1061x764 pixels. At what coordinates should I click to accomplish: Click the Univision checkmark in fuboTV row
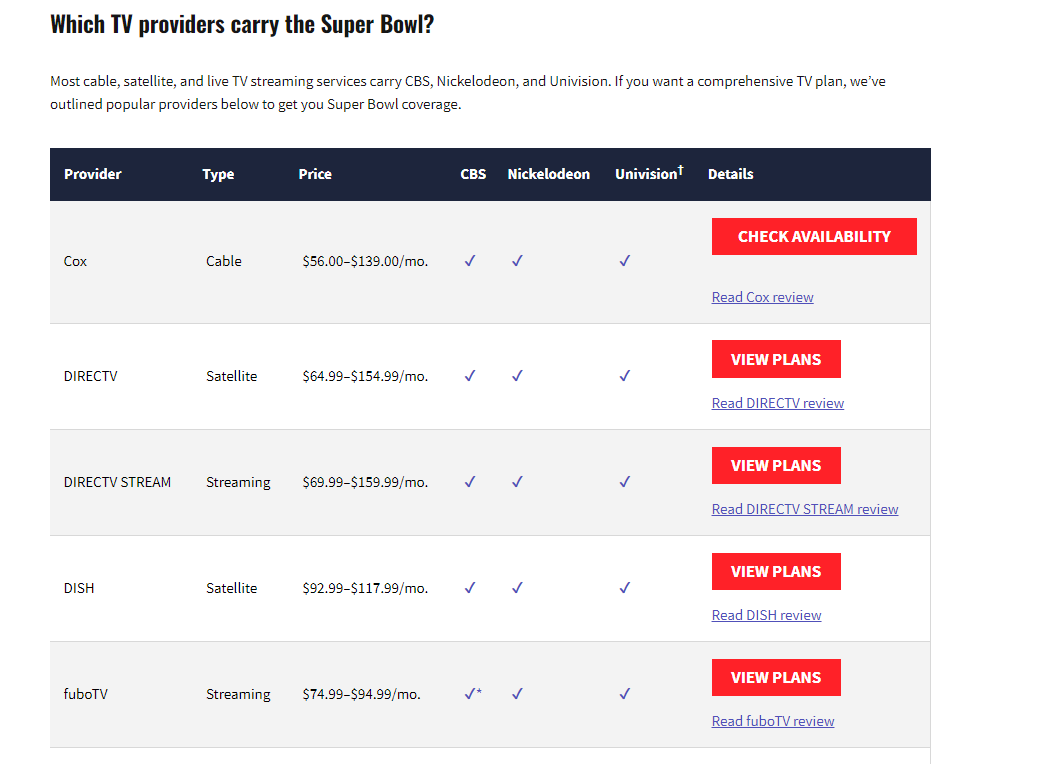tap(625, 694)
